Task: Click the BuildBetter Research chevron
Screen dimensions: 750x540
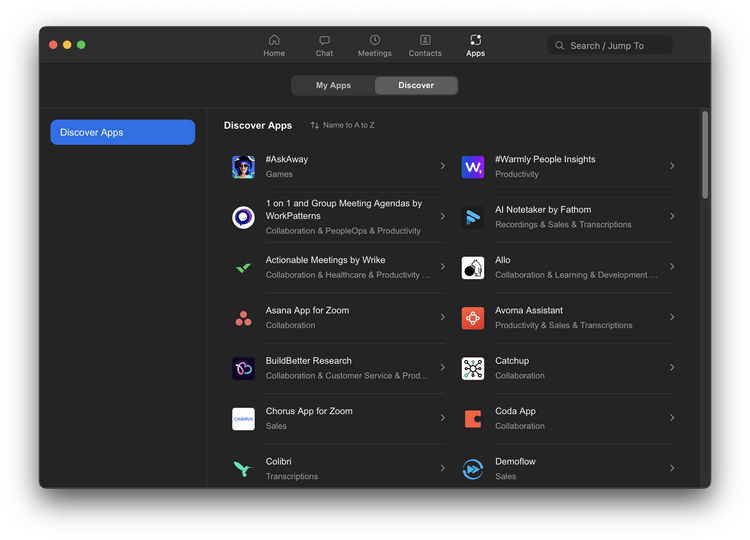Action: [x=442, y=367]
